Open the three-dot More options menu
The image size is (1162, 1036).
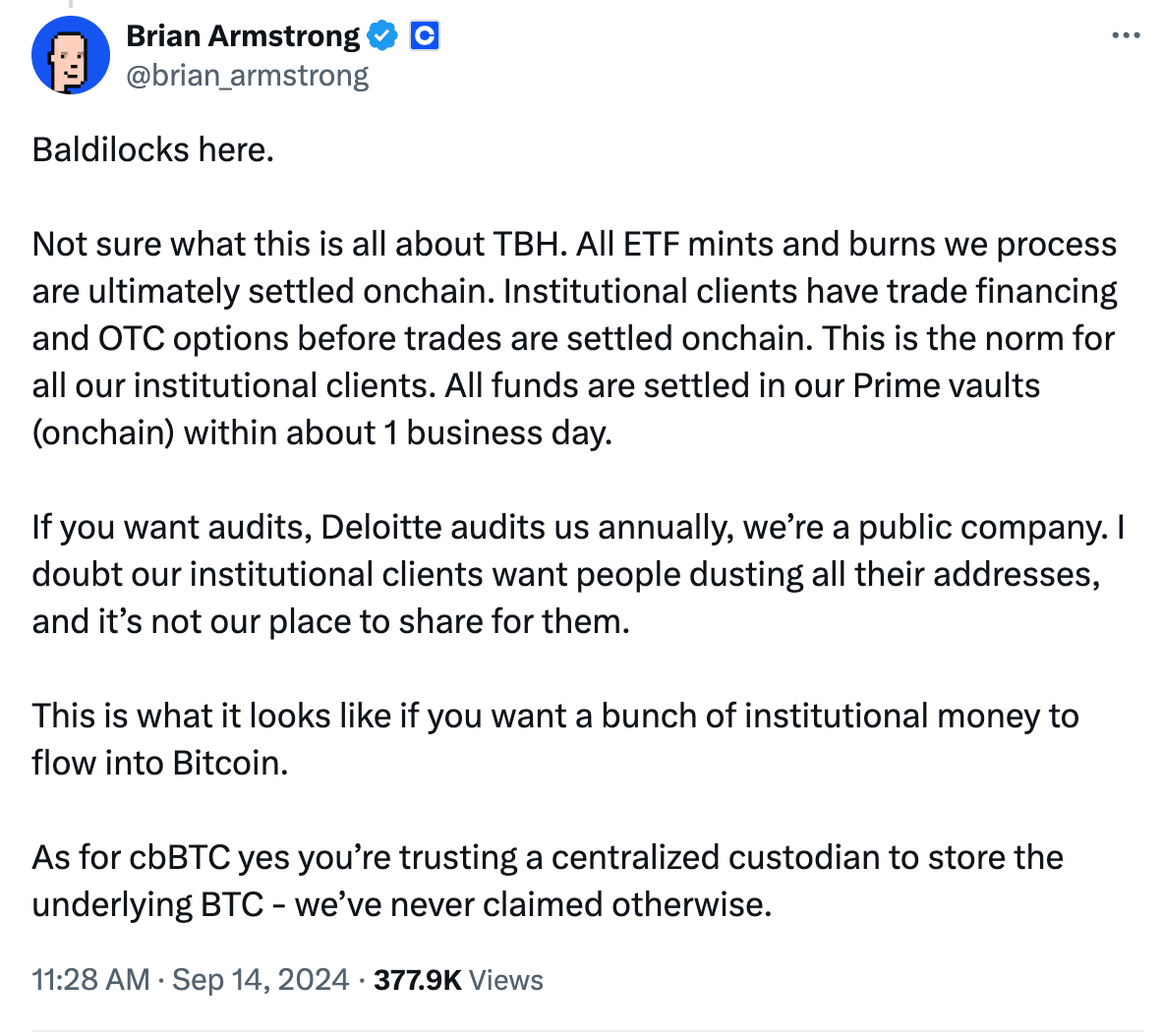[x=1125, y=35]
